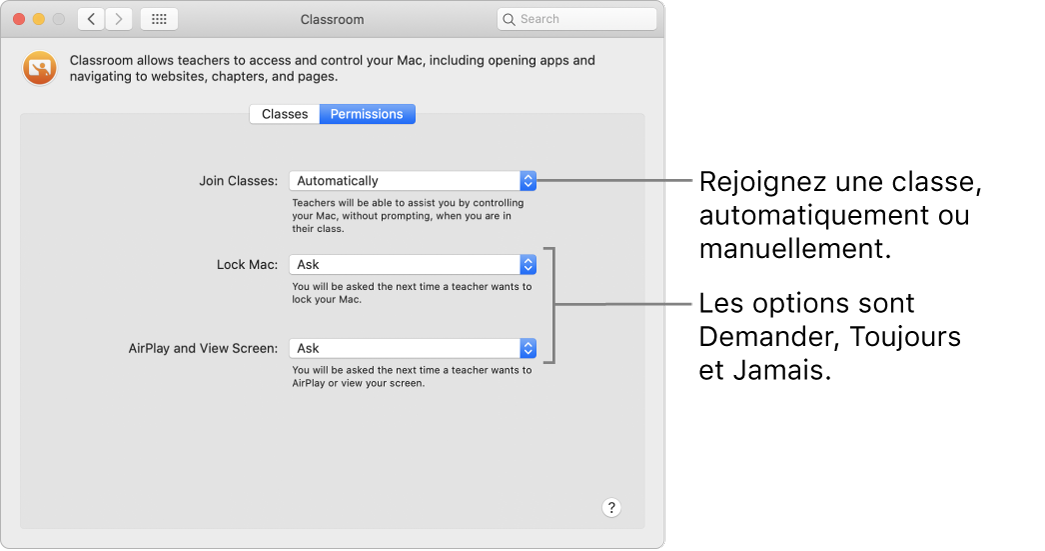Click the orange Classroom app icon
The image size is (1045, 551).
[39, 69]
